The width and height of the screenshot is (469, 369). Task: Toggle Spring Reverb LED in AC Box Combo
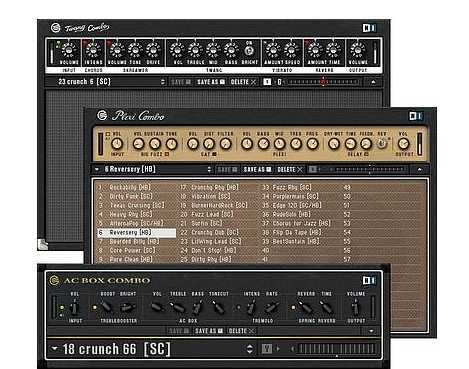point(293,307)
